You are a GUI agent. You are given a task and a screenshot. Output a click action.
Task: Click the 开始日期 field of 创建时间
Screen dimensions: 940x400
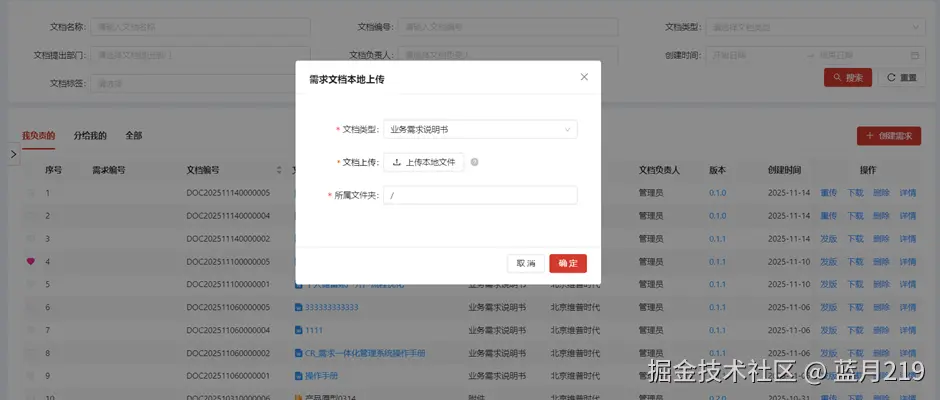[755, 55]
